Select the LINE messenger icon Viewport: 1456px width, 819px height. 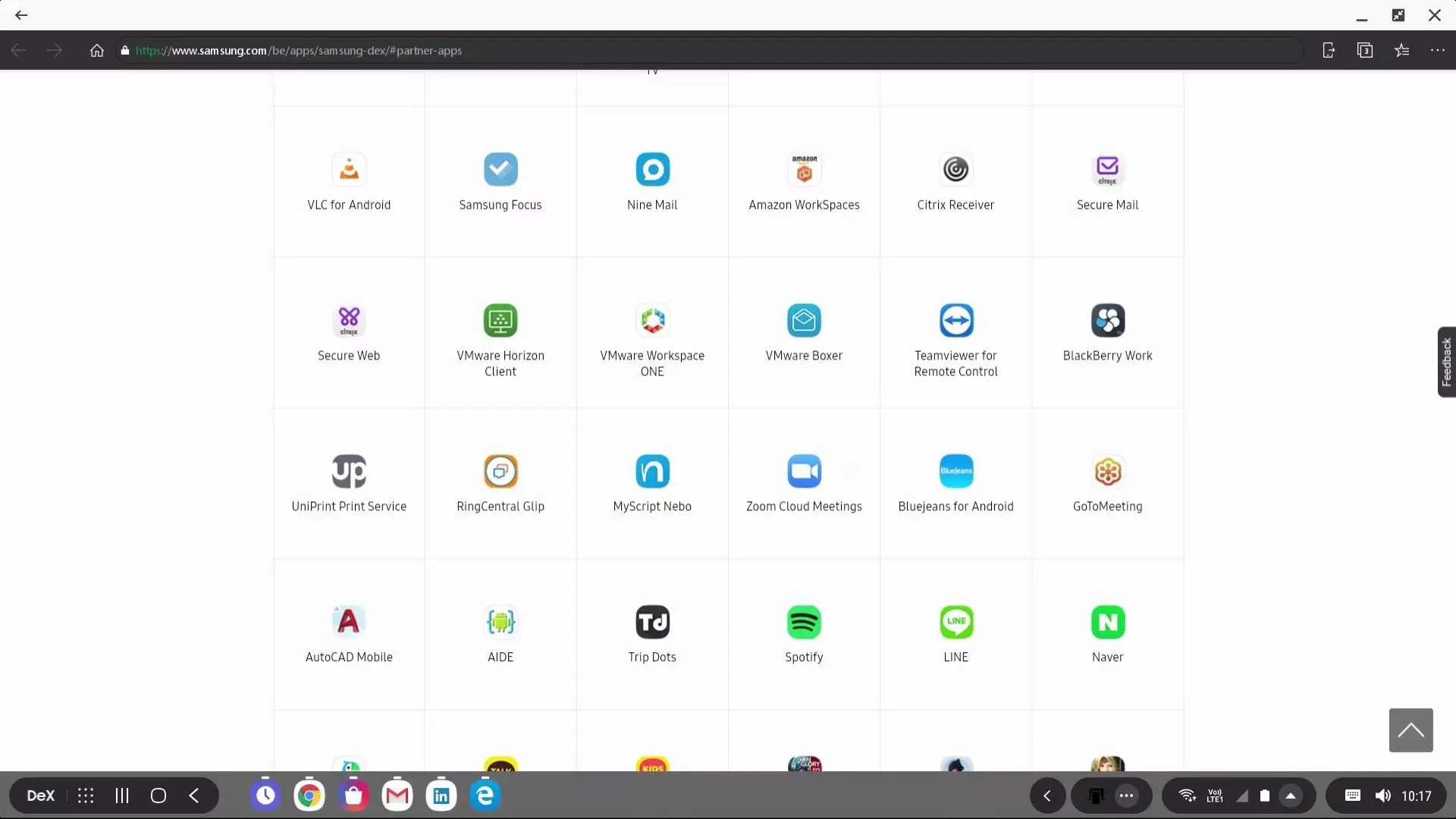point(955,622)
